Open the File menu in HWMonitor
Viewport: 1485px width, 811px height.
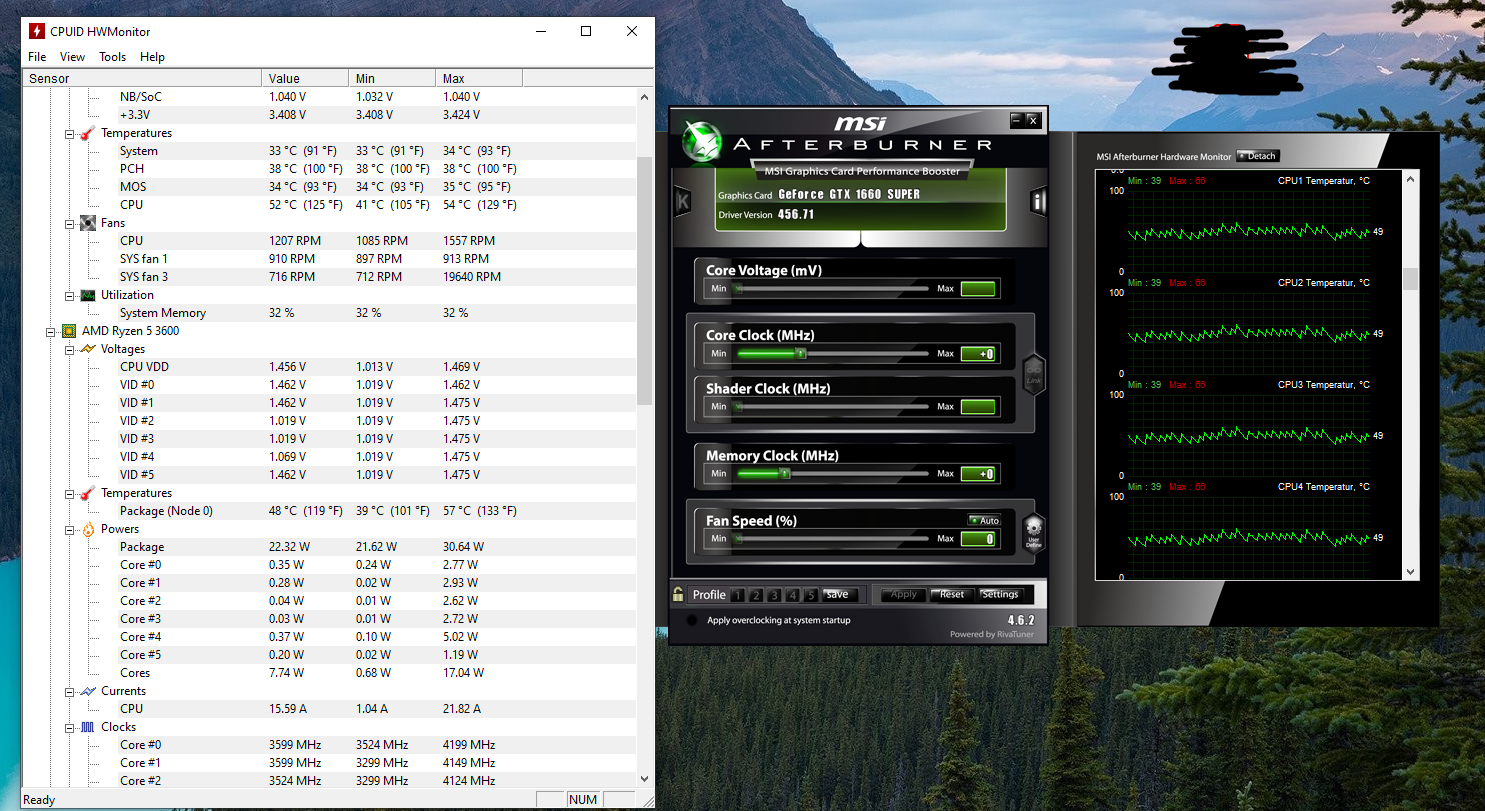[37, 57]
